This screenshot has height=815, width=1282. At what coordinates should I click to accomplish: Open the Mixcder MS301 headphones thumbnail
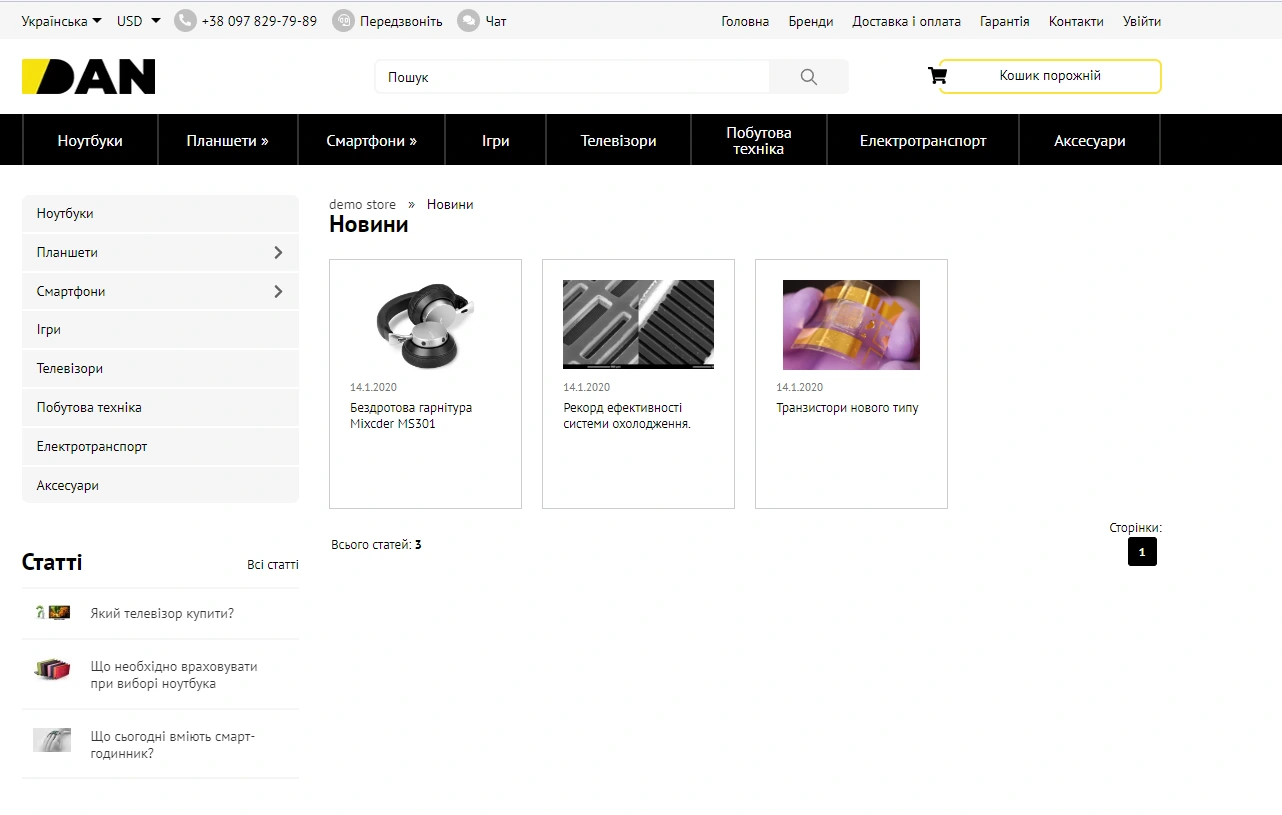[x=425, y=325]
